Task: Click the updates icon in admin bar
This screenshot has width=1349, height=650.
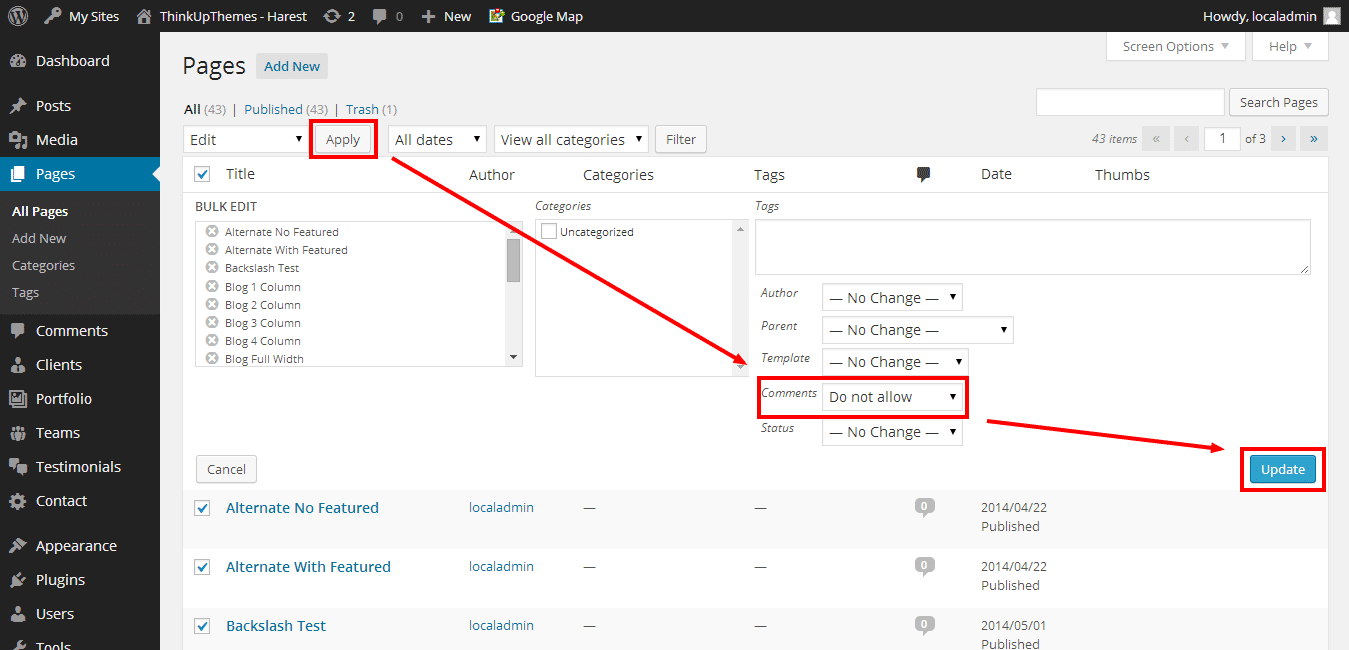Action: tap(331, 16)
